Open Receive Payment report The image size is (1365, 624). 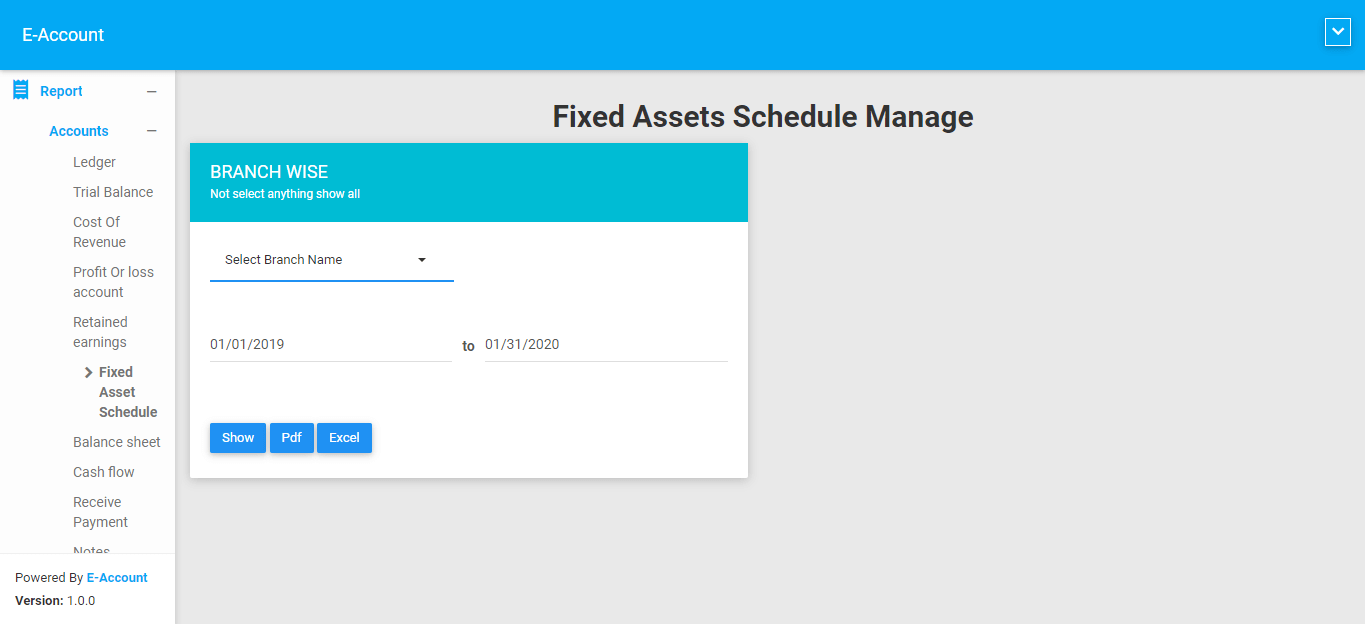pos(100,512)
